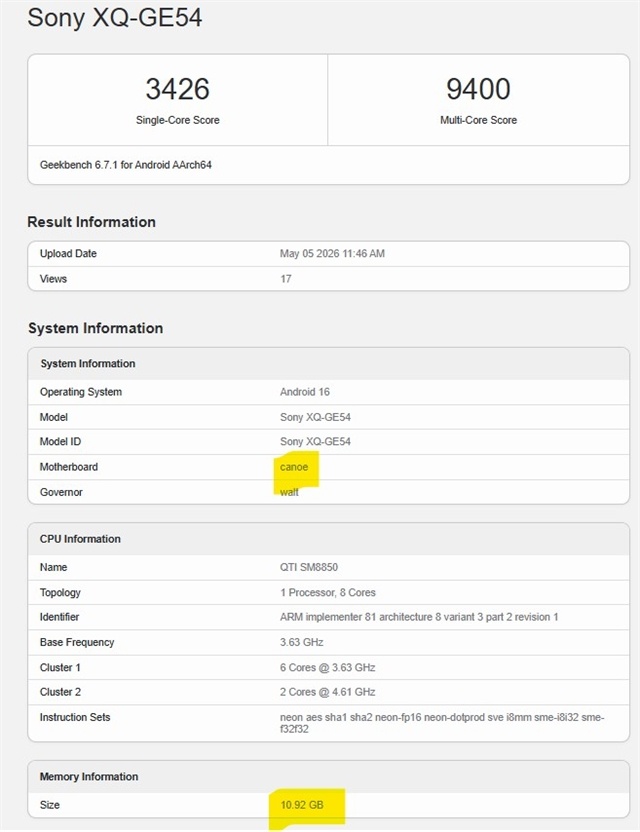
Task: Click the Cluster 2 label
Action: [x=60, y=692]
